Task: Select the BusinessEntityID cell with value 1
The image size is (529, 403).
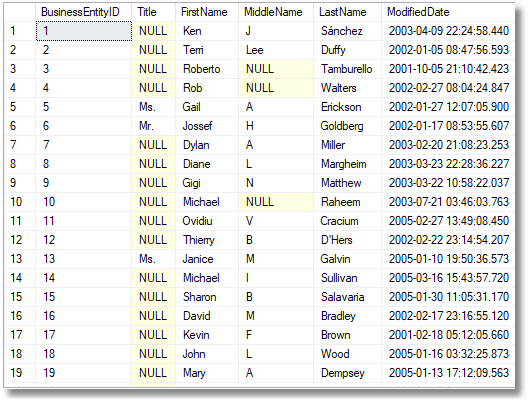Action: pyautogui.click(x=83, y=31)
